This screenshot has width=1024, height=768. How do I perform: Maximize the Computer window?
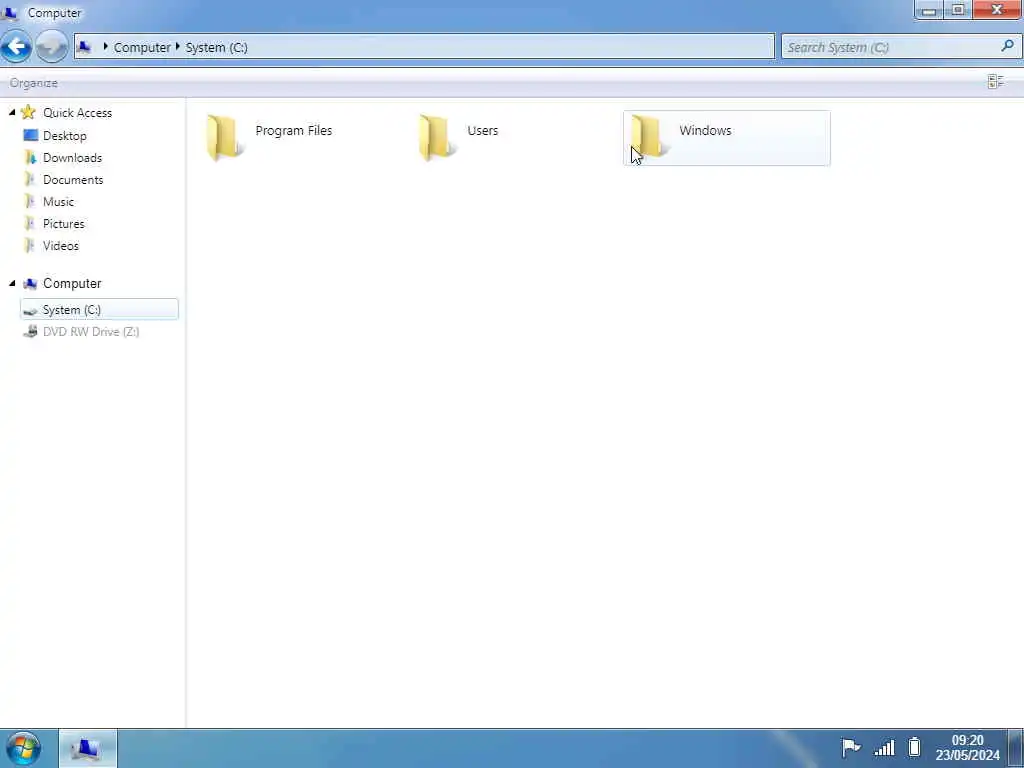[x=957, y=10]
